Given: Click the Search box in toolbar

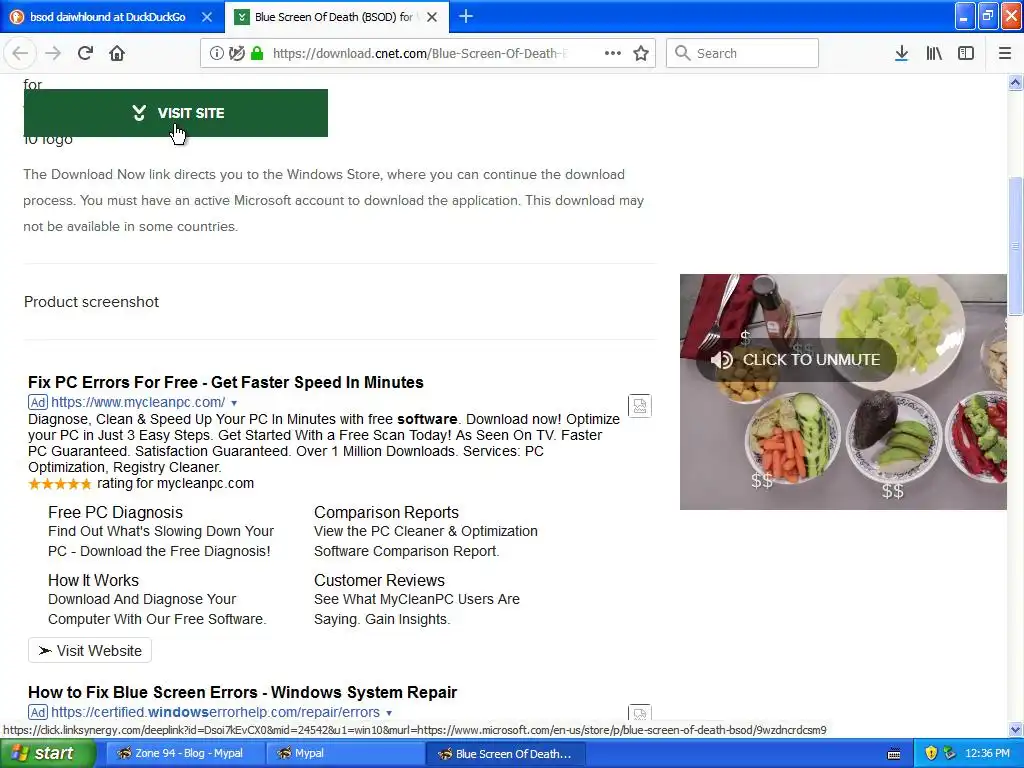Looking at the screenshot, I should 743,53.
